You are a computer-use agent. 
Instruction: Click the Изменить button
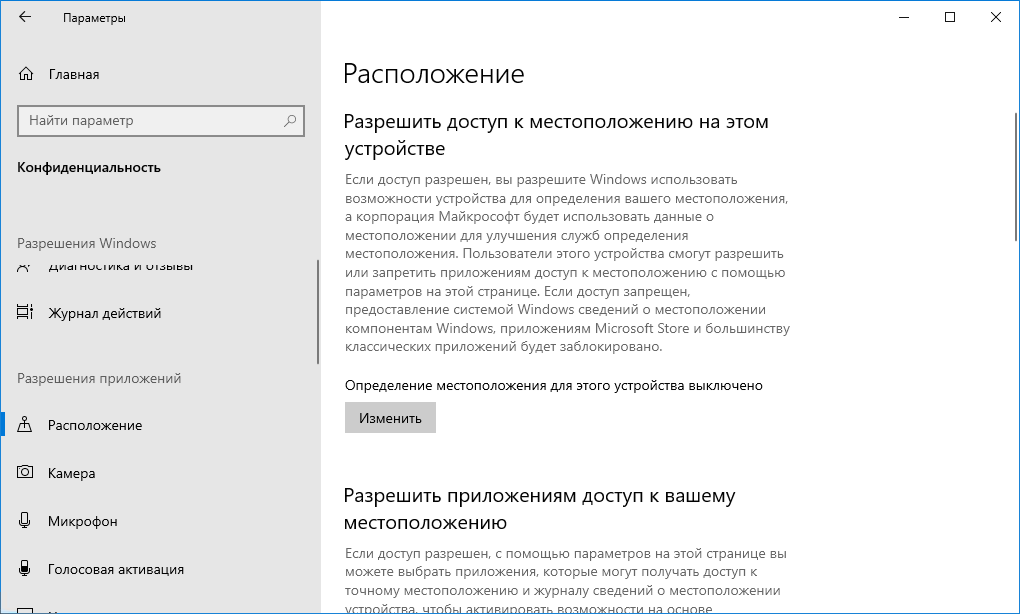coord(390,418)
